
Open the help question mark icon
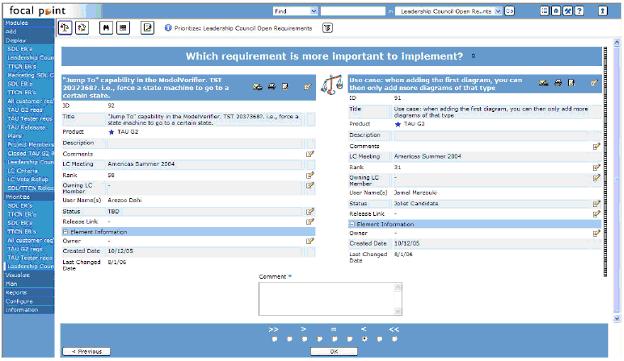click(x=579, y=11)
